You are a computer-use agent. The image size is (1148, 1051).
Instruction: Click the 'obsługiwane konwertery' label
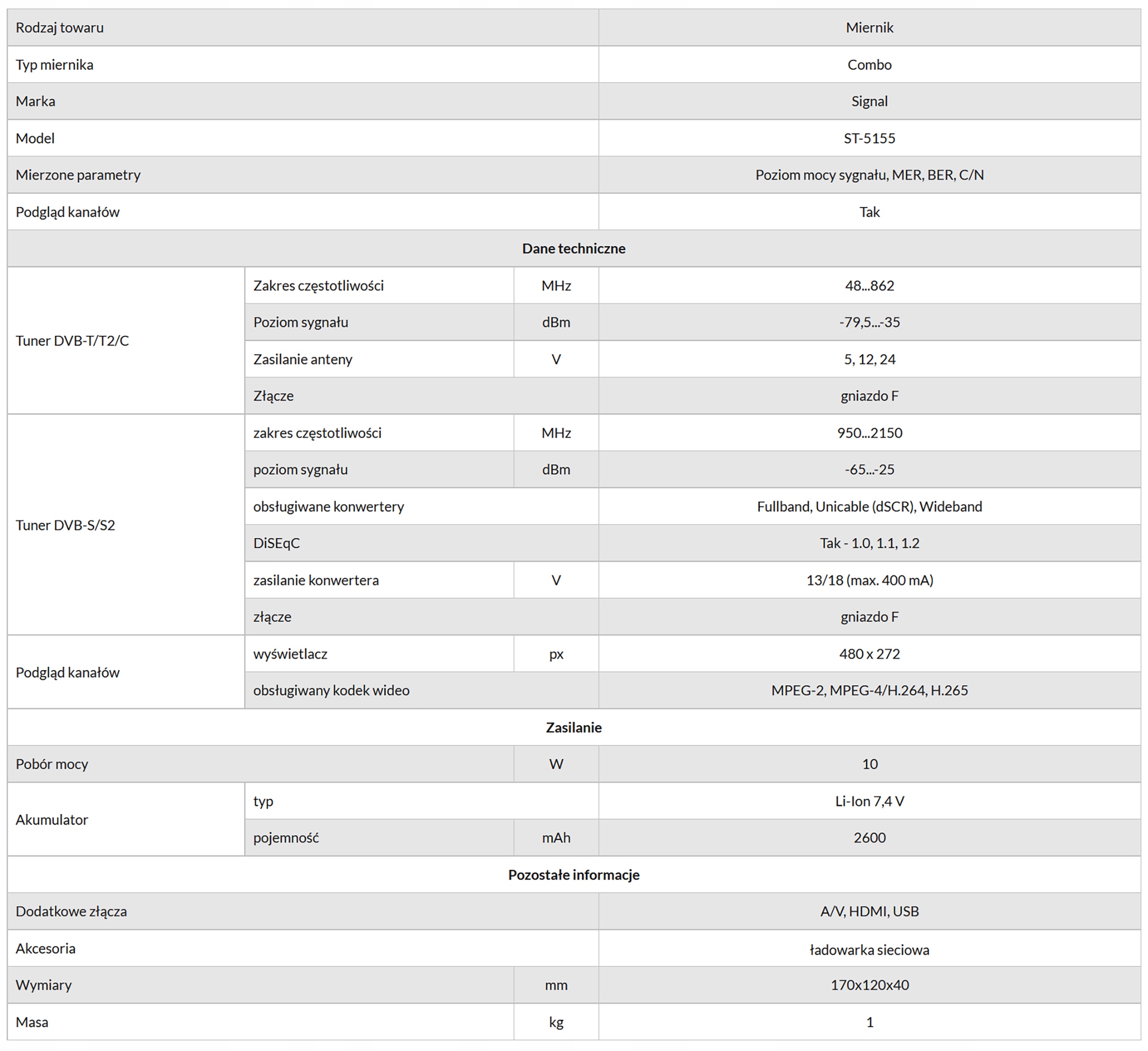pyautogui.click(x=329, y=506)
